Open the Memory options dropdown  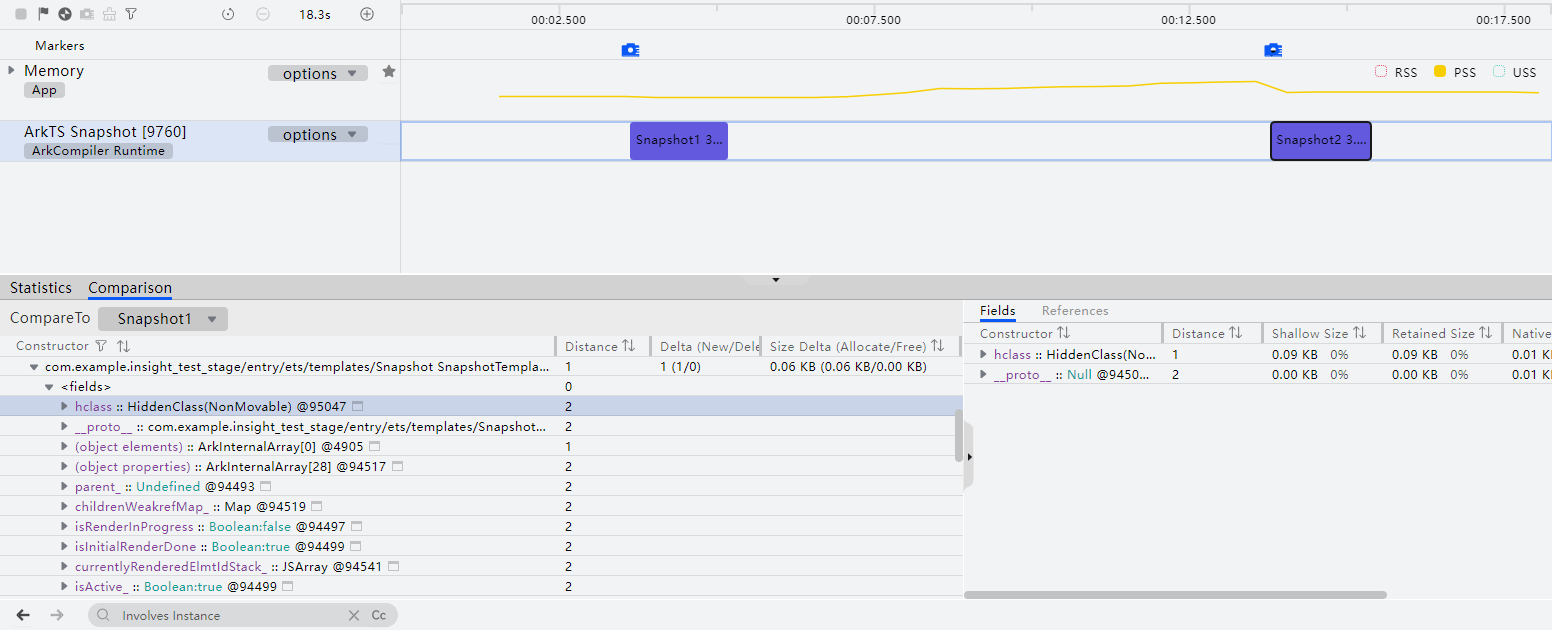[318, 73]
